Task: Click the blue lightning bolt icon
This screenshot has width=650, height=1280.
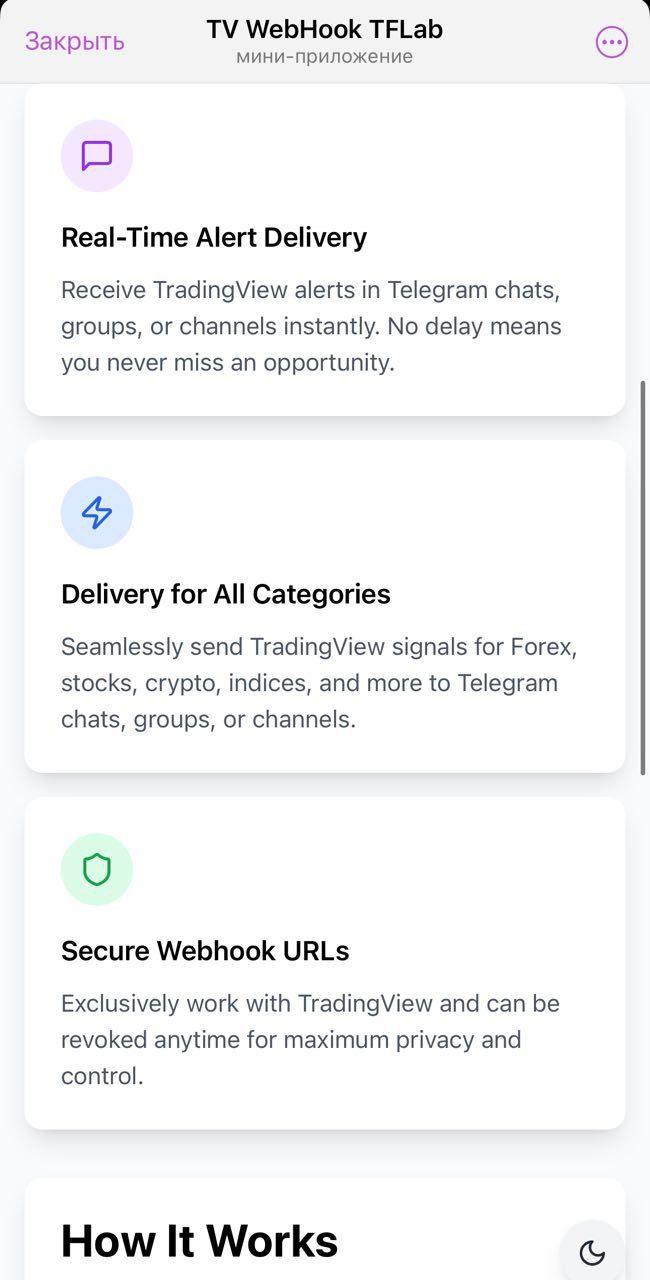Action: pyautogui.click(x=97, y=513)
